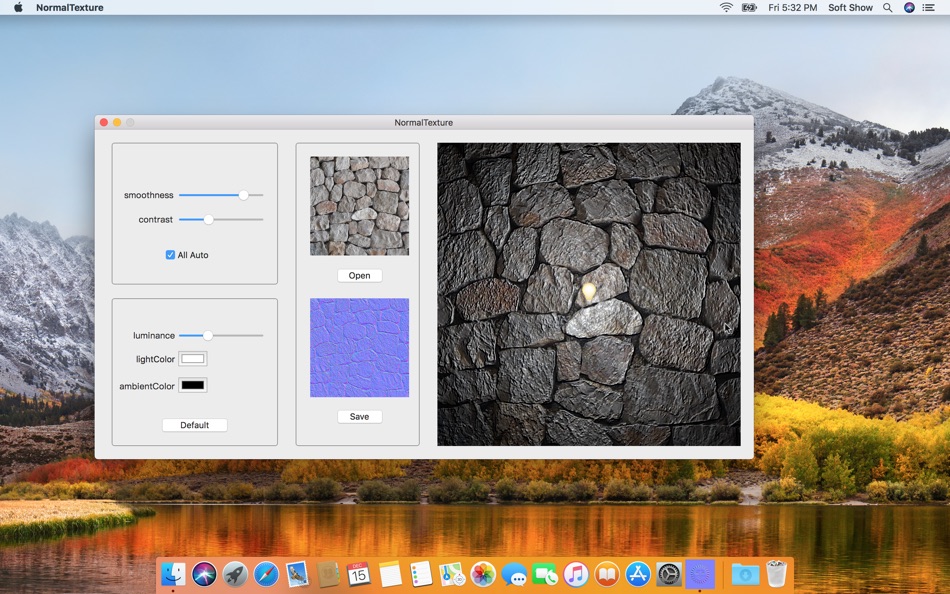Open Finder from the dock
950x594 pixels.
tap(173, 573)
